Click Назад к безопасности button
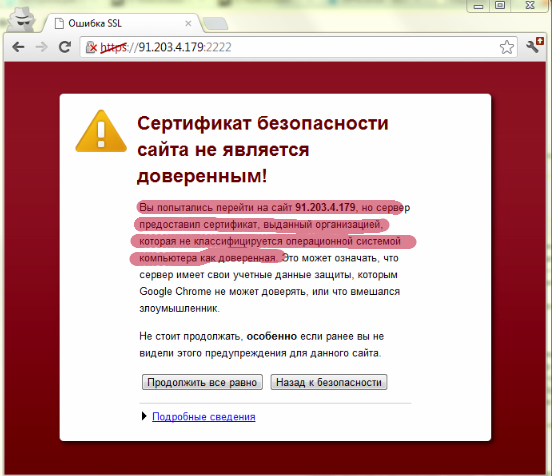 coord(329,382)
